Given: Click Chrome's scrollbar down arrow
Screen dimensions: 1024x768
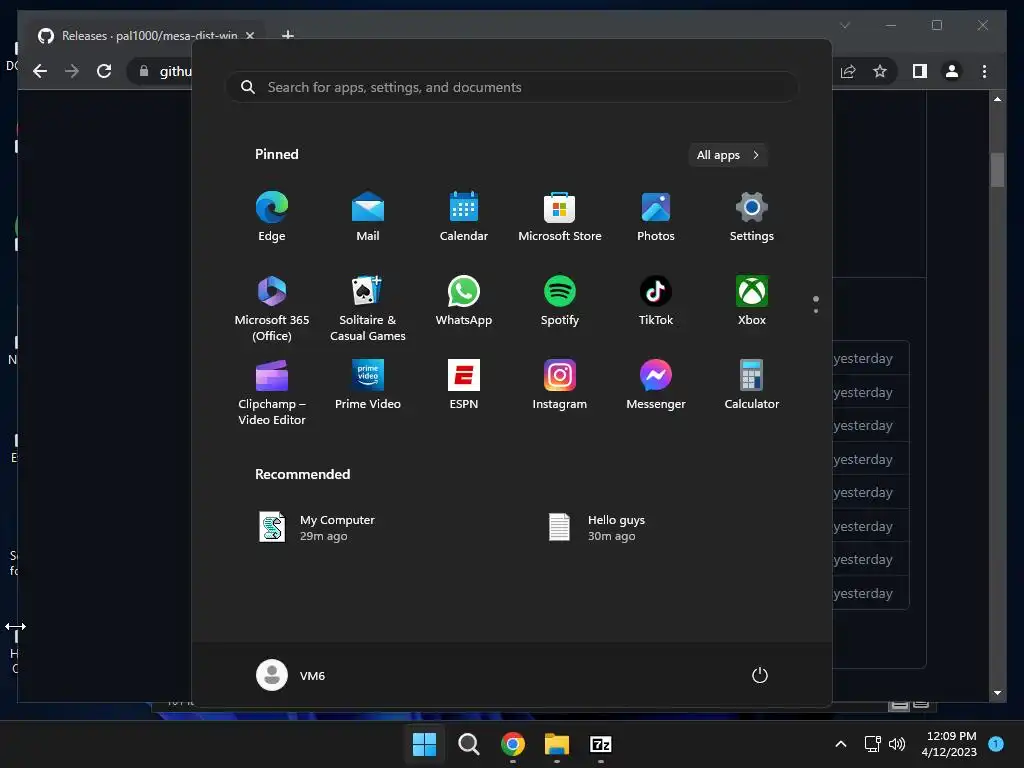Looking at the screenshot, I should pyautogui.click(x=997, y=693).
